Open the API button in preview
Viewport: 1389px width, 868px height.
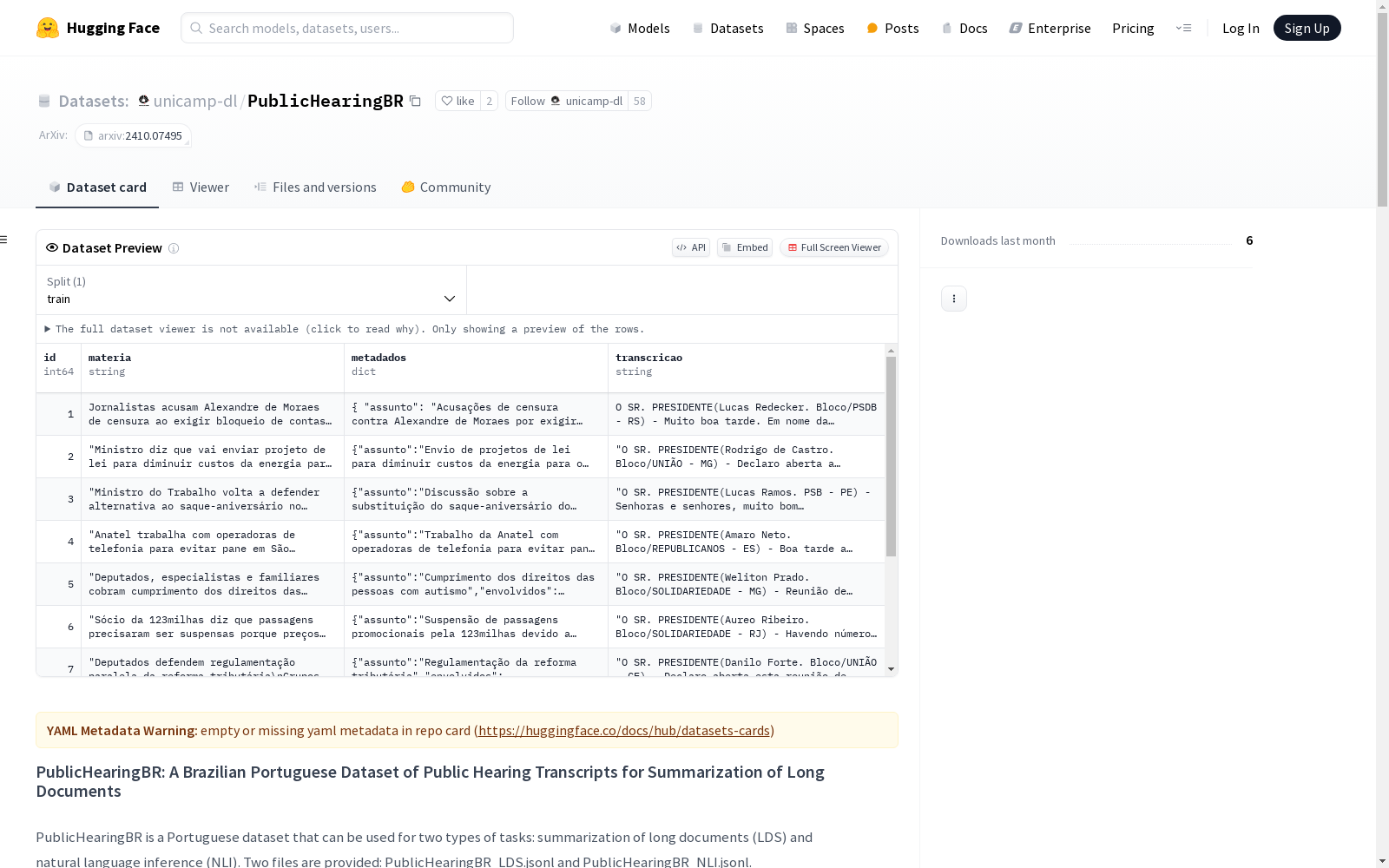coord(691,247)
